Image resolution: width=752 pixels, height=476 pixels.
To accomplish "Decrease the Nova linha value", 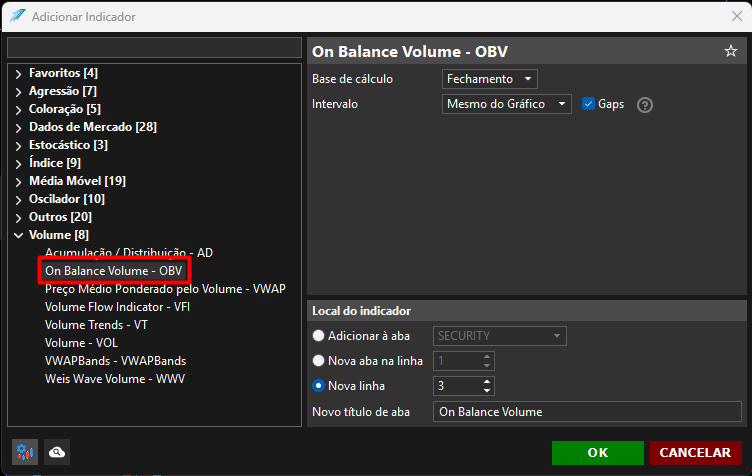I will pos(487,390).
